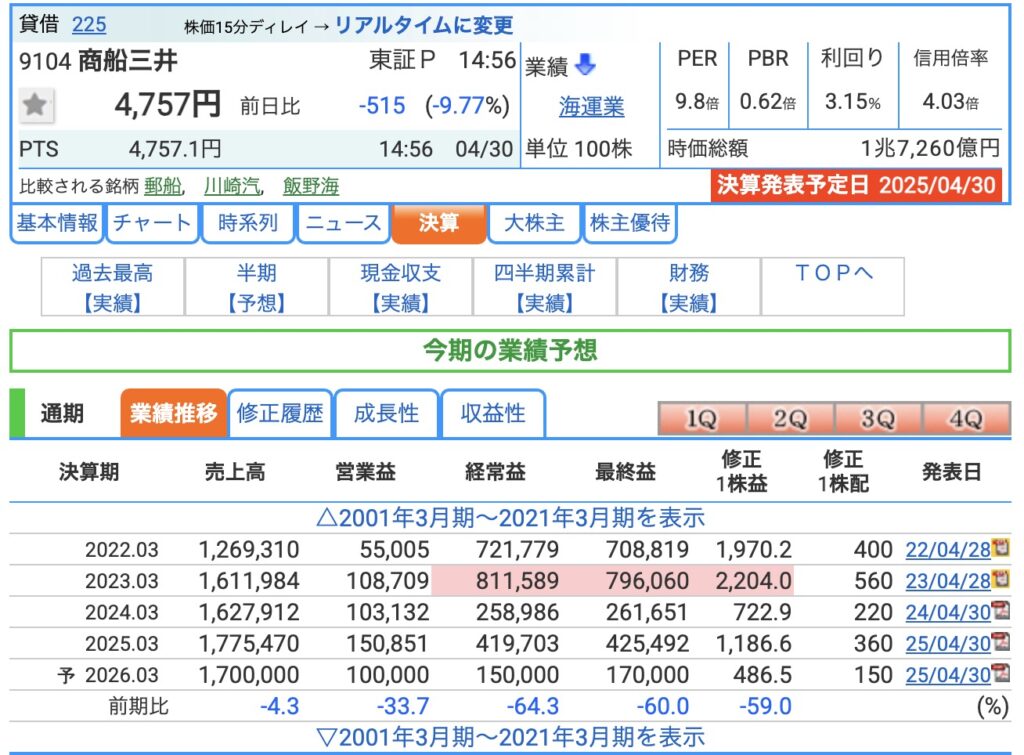Open compared stock 飯野海
Screen dimensions: 1024x755
point(311,186)
